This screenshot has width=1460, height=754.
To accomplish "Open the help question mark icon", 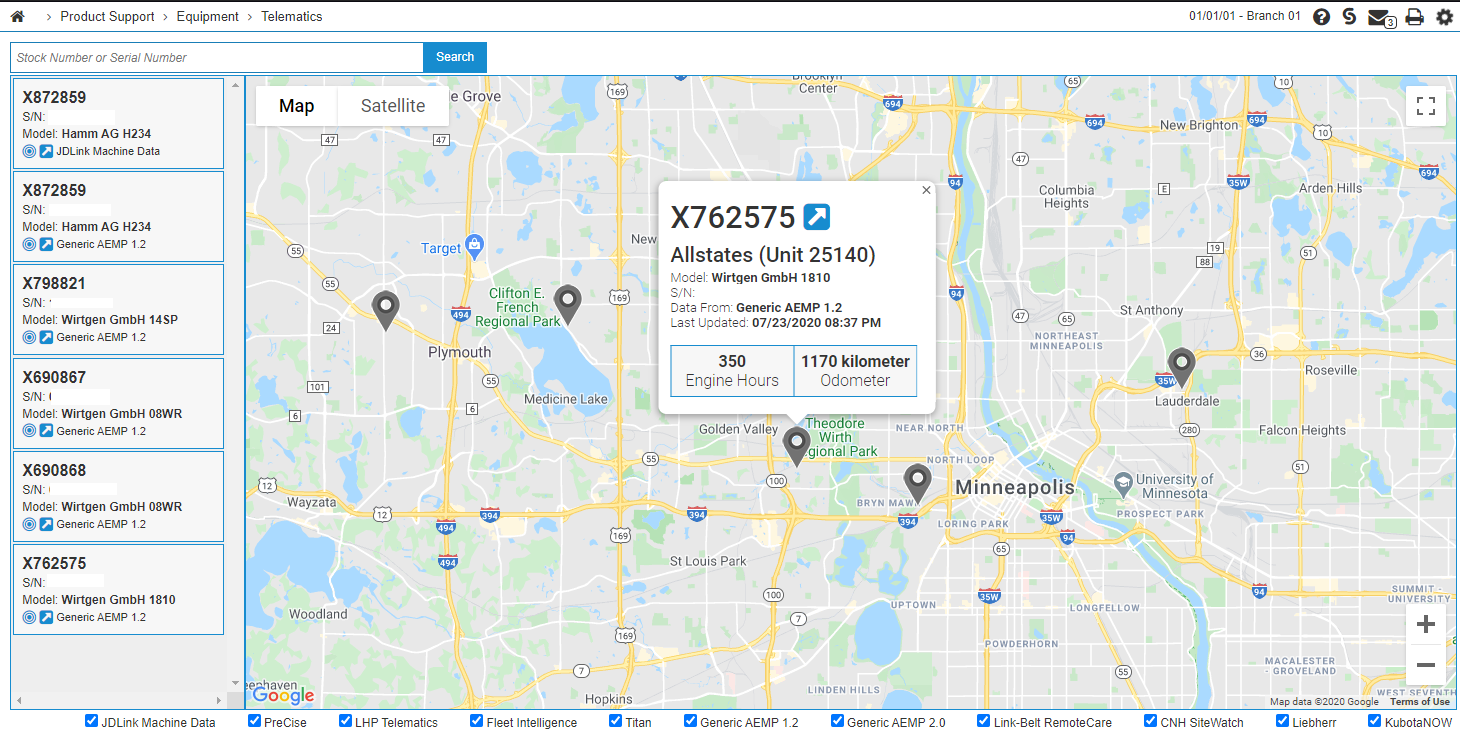I will pyautogui.click(x=1322, y=17).
